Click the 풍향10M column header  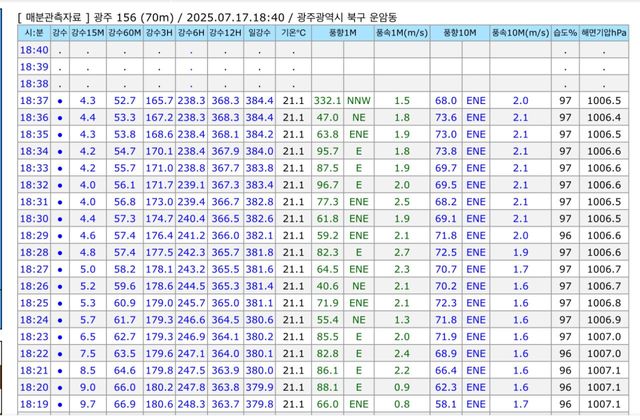[460, 33]
